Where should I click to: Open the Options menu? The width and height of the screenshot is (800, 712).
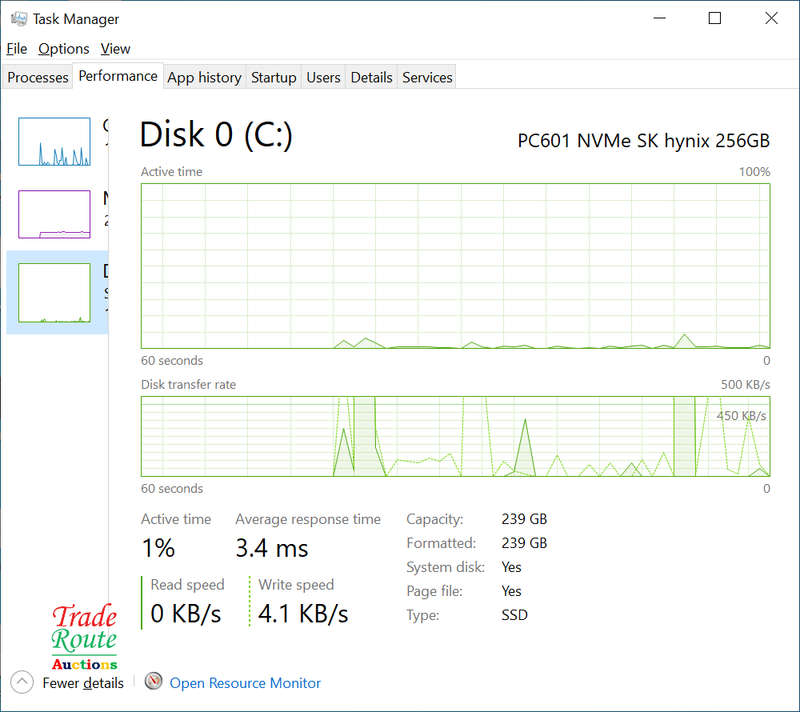[64, 48]
